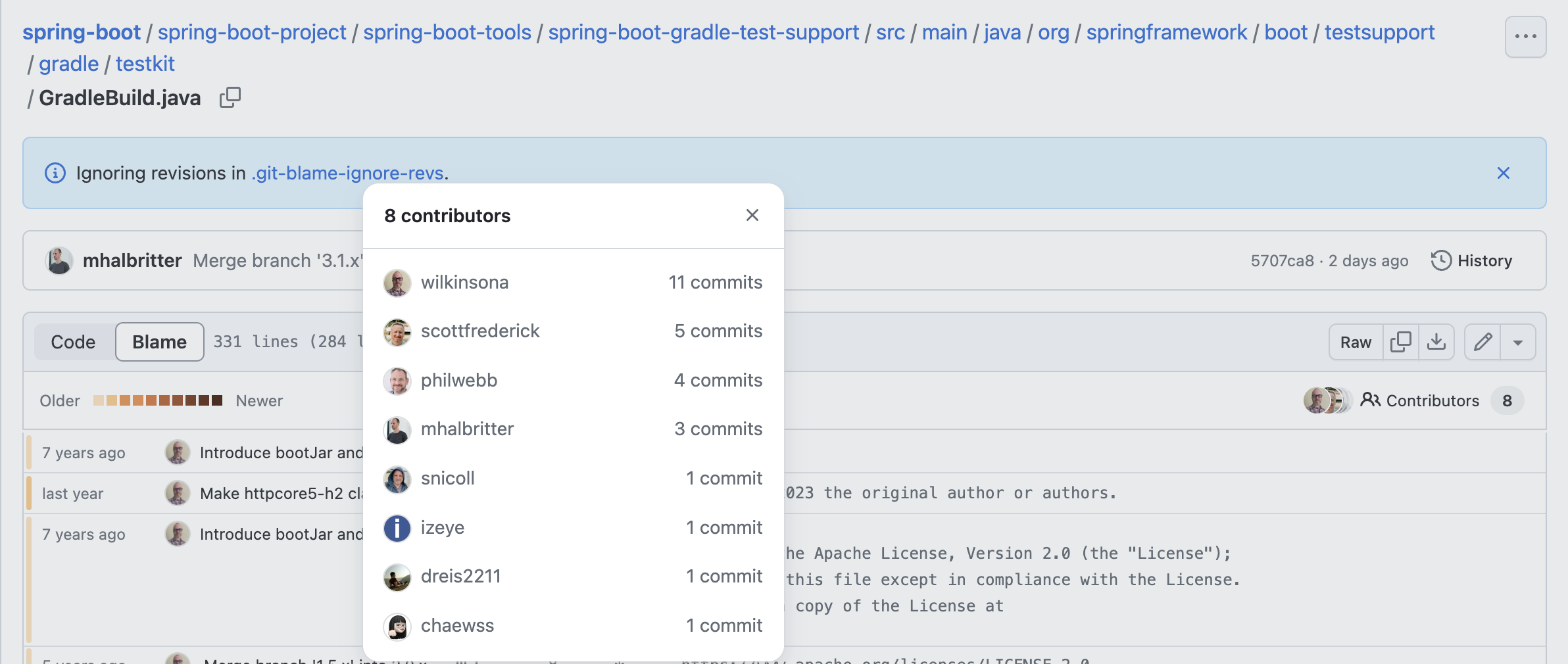Open dreis2211 contributor profile
This screenshot has height=664, width=1568.
tap(460, 576)
